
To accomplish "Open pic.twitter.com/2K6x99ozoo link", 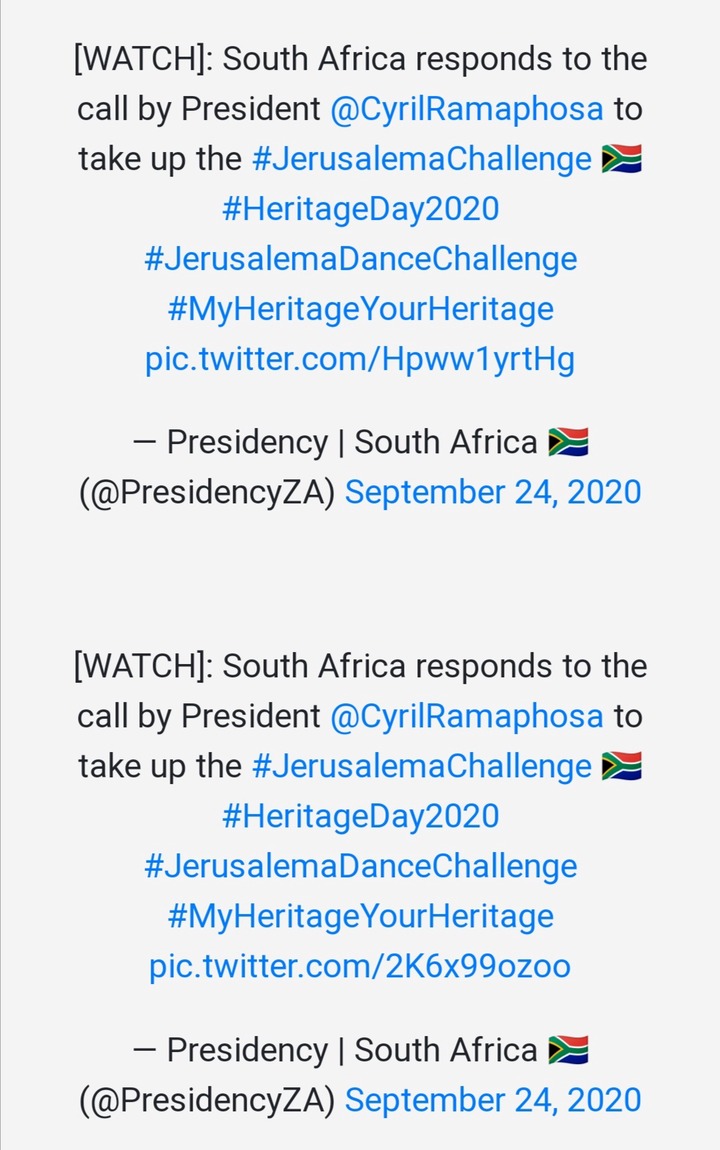I will pos(360,966).
